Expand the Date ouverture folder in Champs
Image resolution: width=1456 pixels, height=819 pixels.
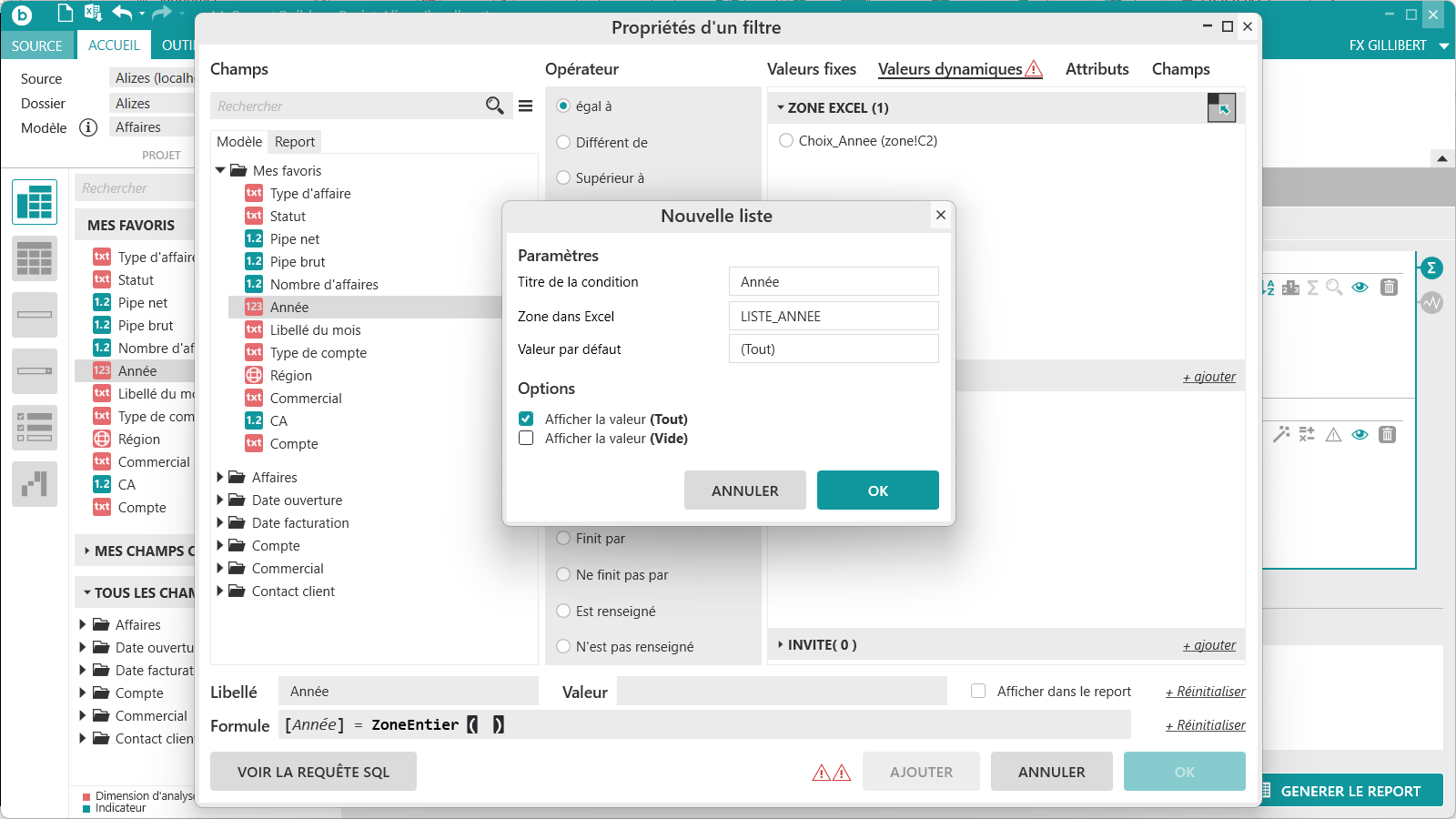pos(220,500)
